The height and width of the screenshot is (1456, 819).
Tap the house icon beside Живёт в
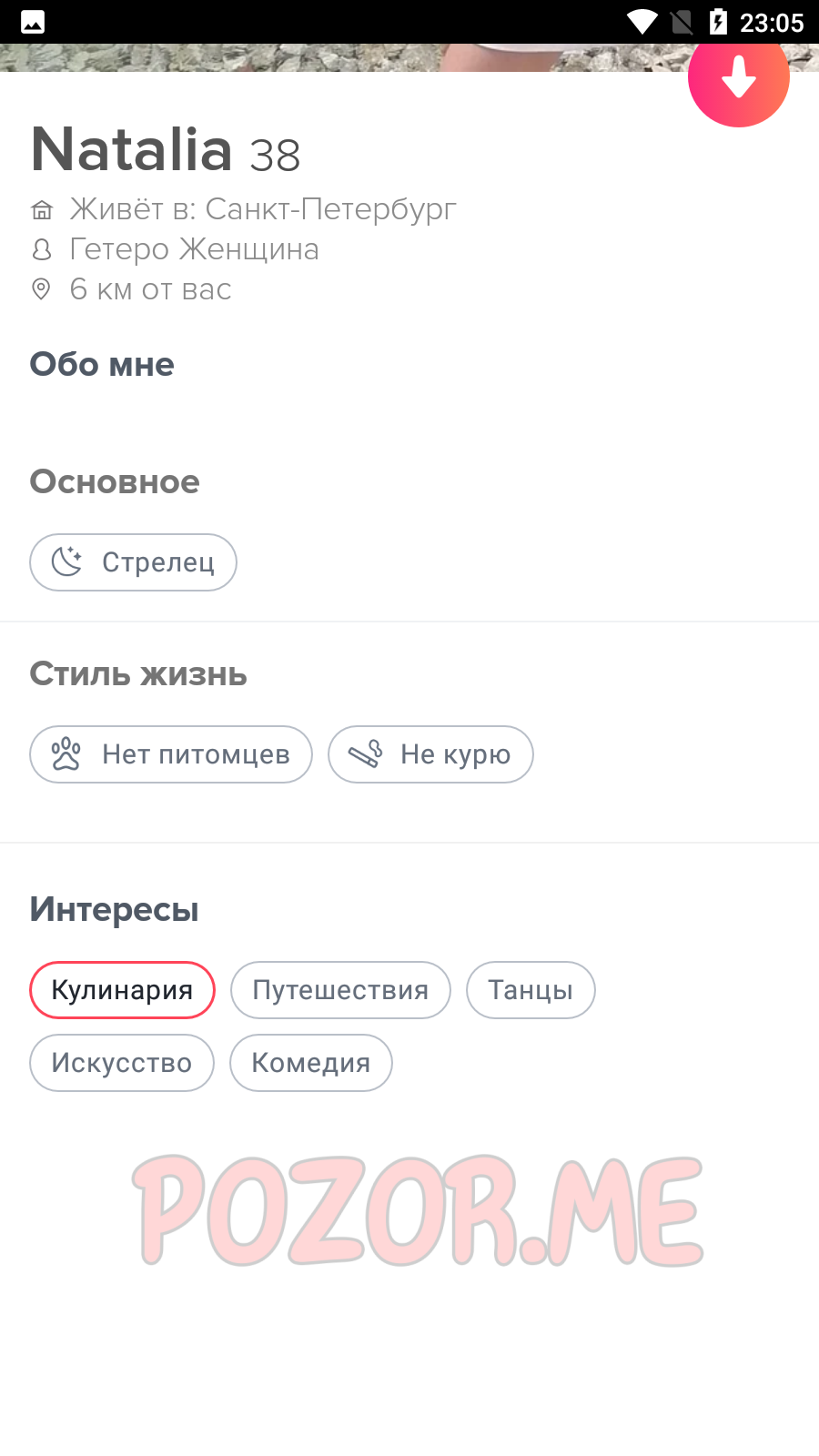(x=42, y=210)
